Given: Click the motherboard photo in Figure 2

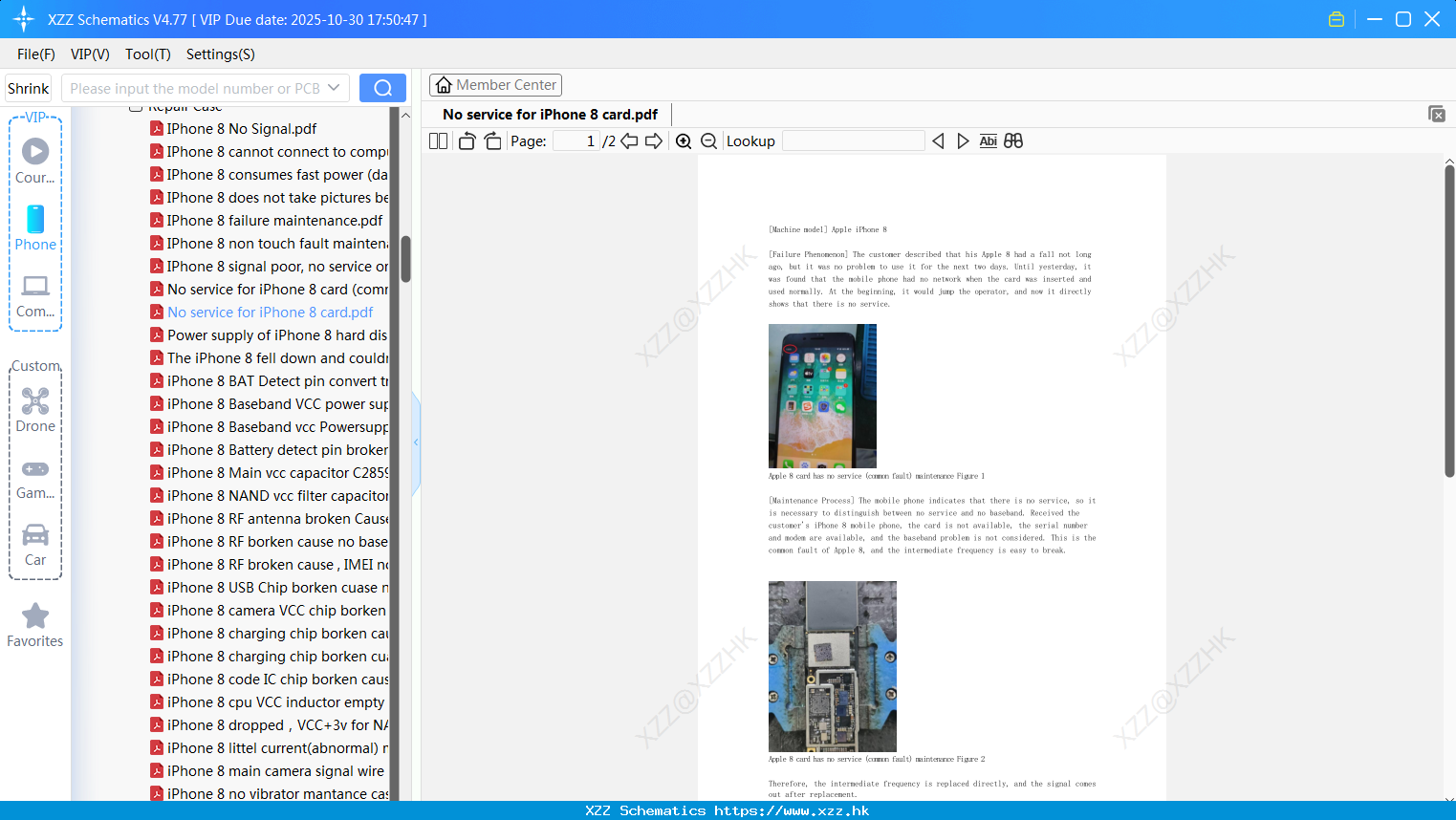Looking at the screenshot, I should point(833,666).
